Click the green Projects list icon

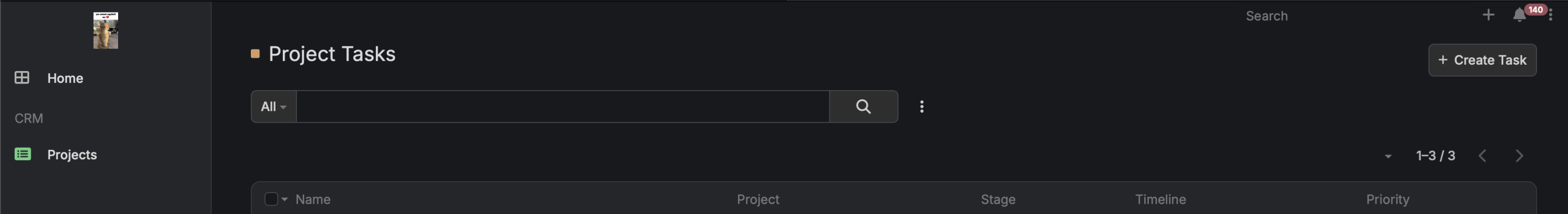click(x=22, y=154)
